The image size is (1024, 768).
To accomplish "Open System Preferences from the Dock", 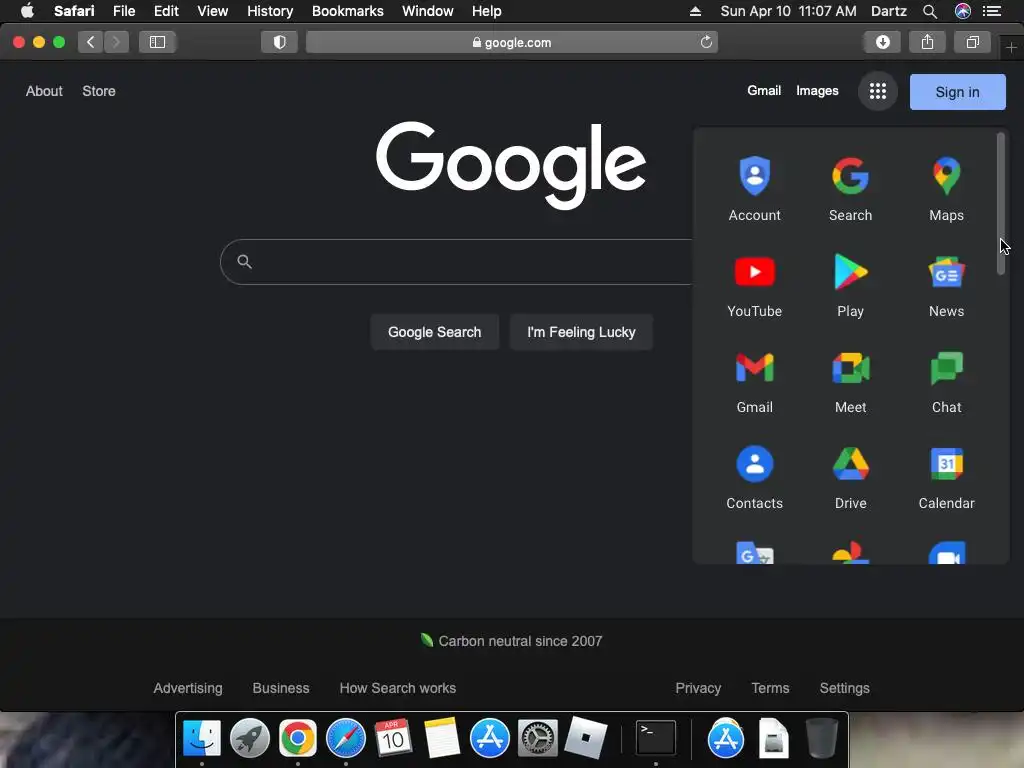I will point(537,738).
